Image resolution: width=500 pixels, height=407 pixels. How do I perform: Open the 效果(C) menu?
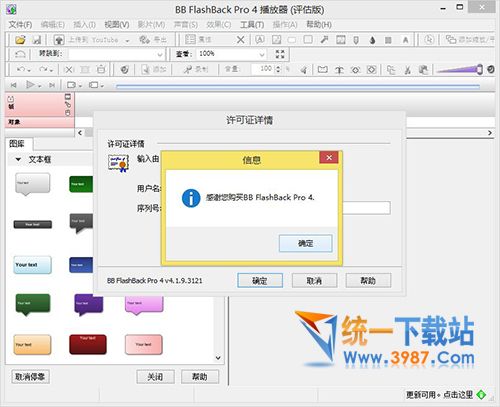(219, 25)
